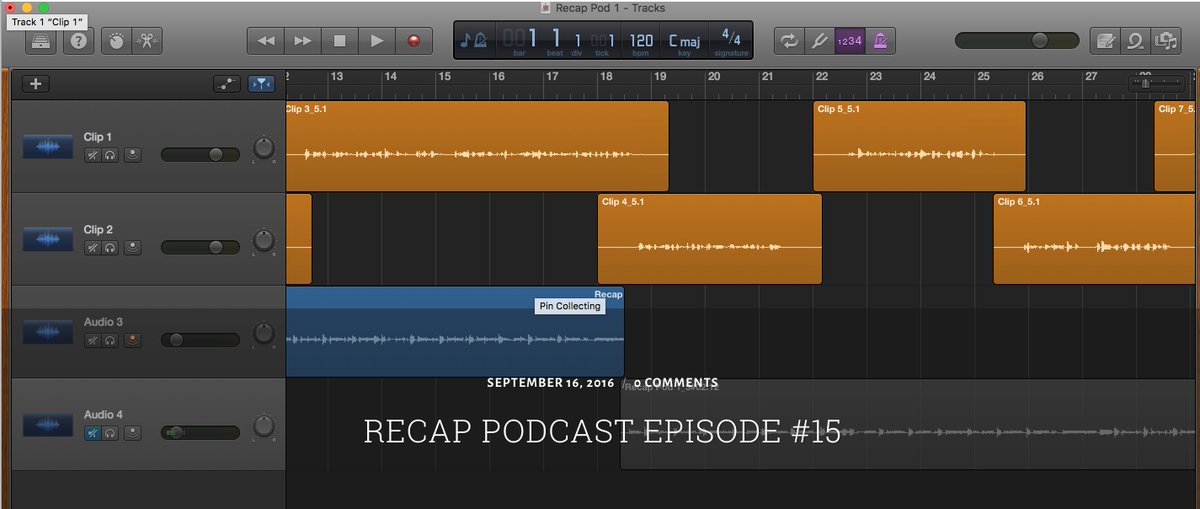1200x509 pixels.
Task: Click the Clip 1 pan knob
Action: (263, 148)
